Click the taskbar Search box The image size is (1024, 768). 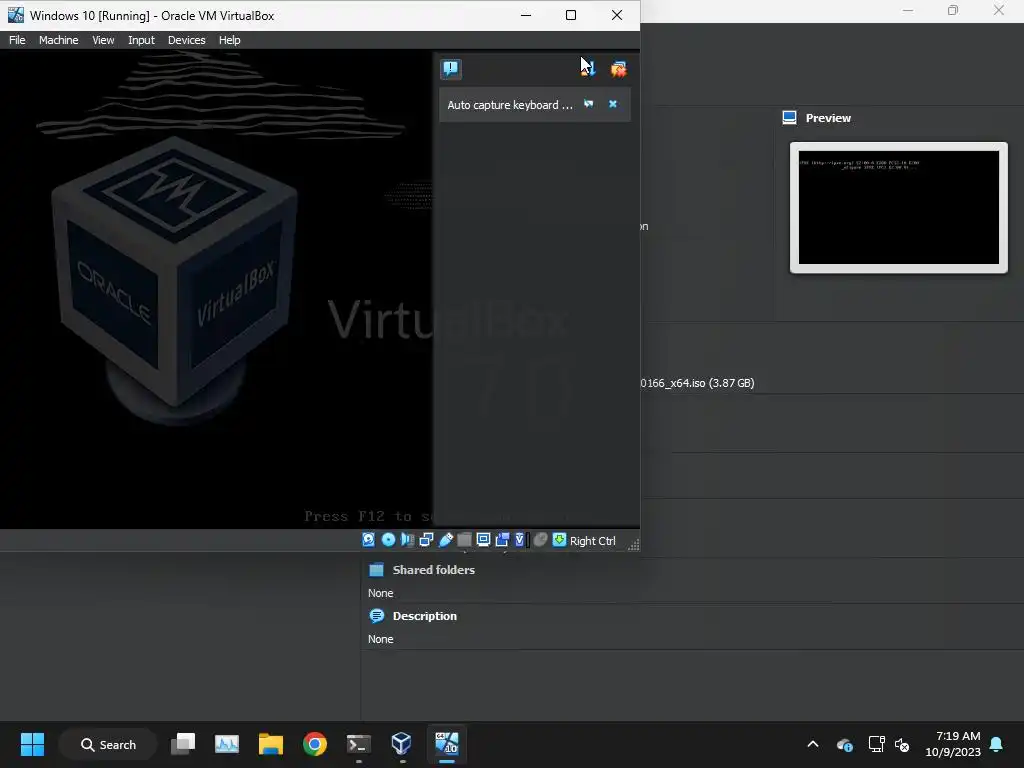pyautogui.click(x=108, y=744)
